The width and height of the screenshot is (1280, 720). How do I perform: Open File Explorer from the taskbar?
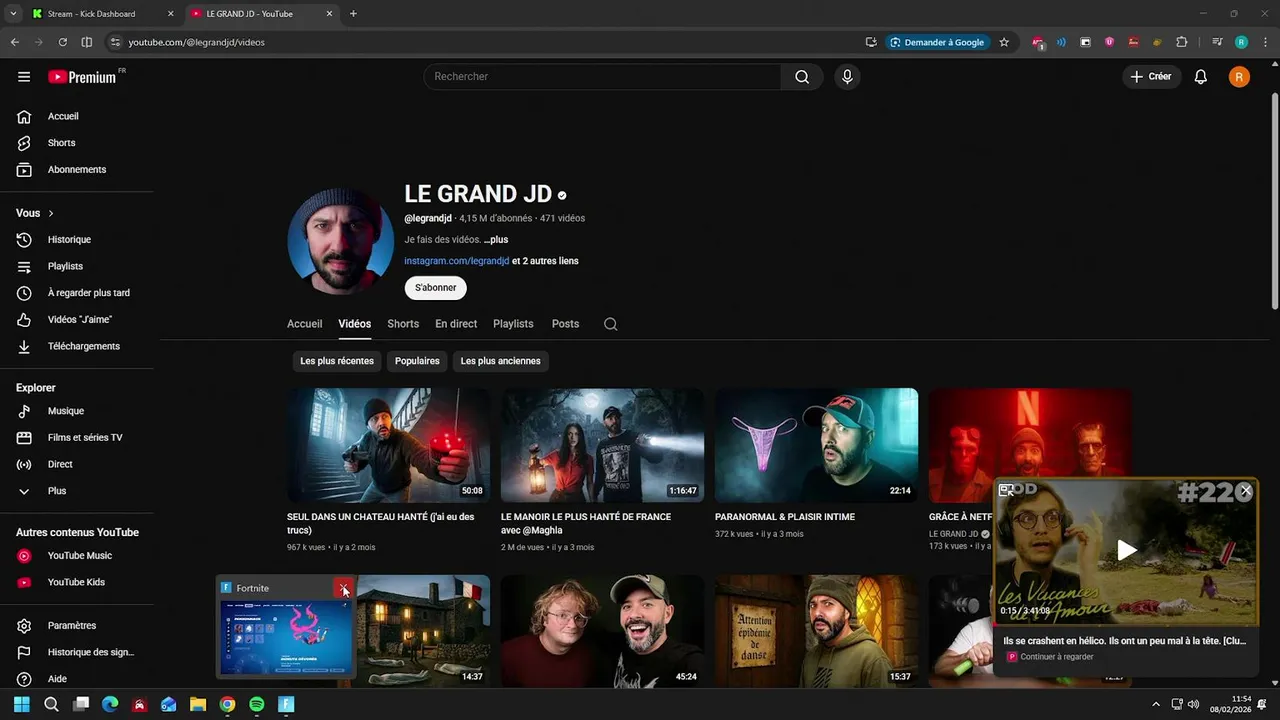point(198,704)
